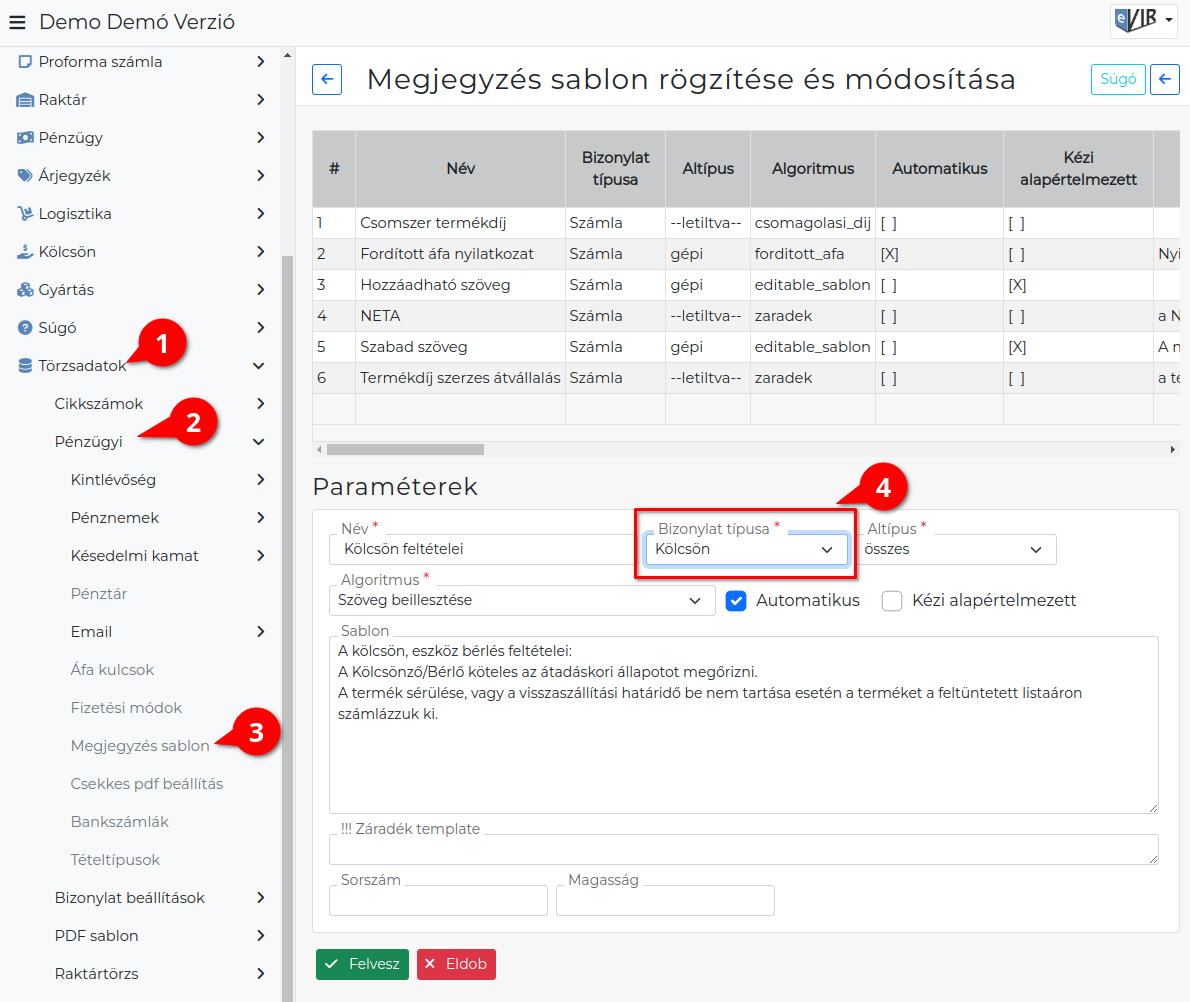Viewport: 1190px width, 1002px height.
Task: Open the Bizonylat típusa dropdown
Action: tap(745, 549)
